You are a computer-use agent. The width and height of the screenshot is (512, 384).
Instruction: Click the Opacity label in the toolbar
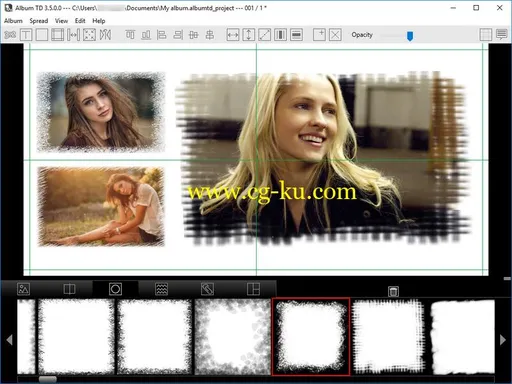click(x=362, y=35)
